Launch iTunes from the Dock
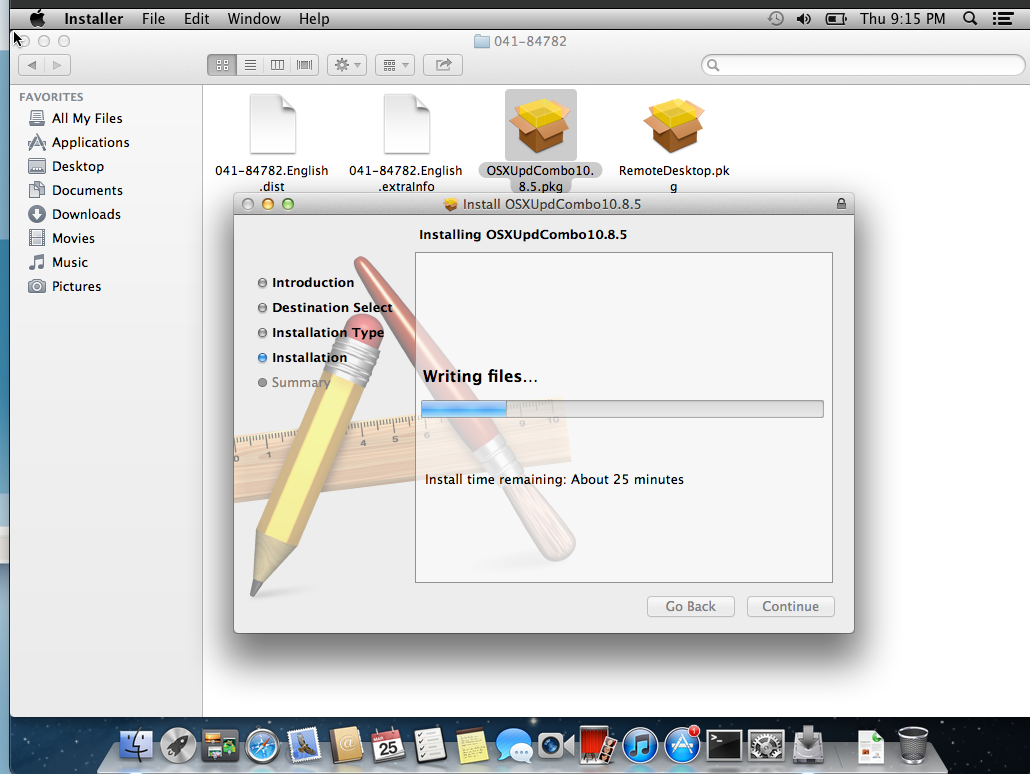Viewport: 1030px width, 774px height. pos(640,746)
